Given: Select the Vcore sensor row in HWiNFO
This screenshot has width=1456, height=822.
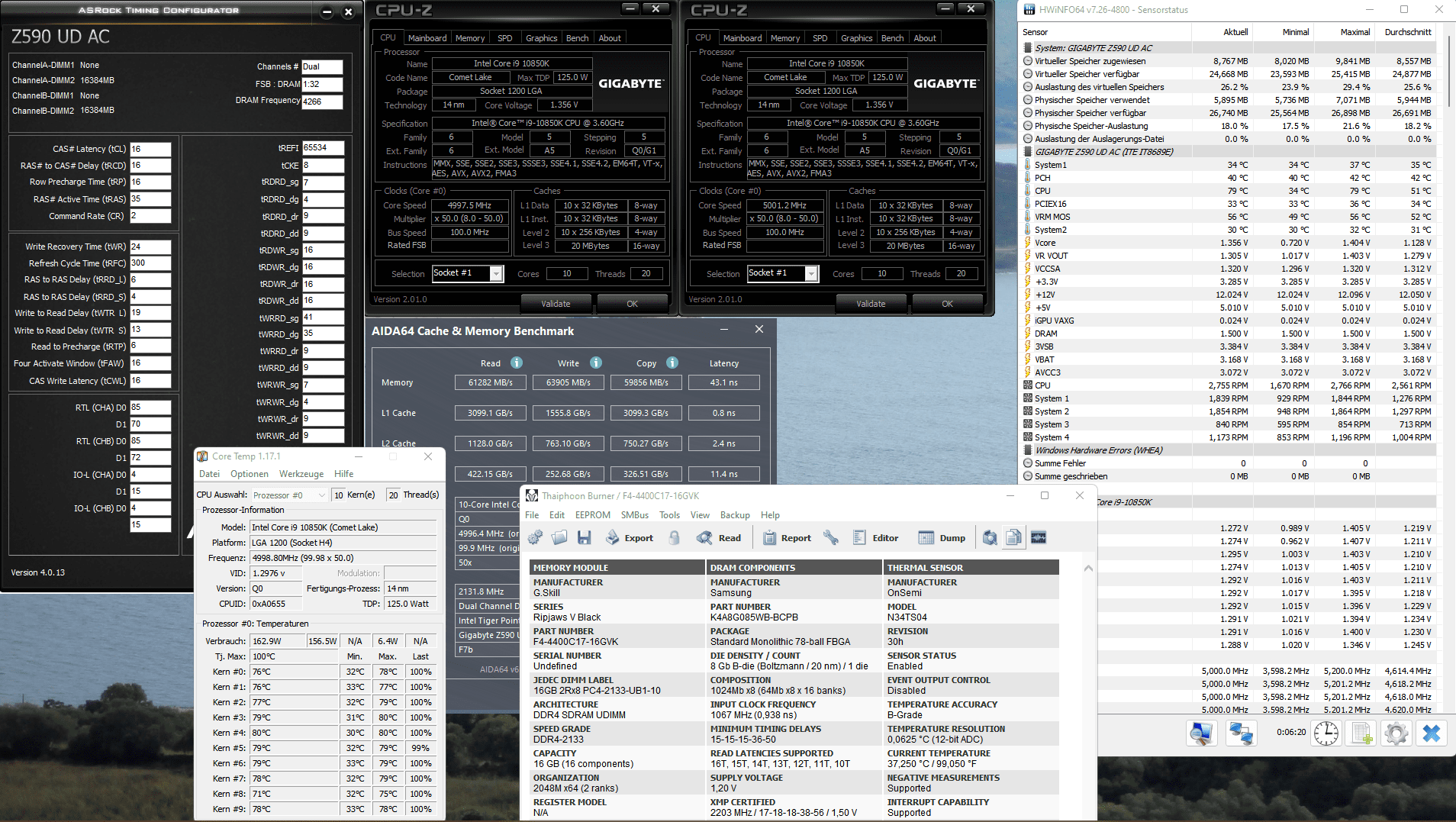Looking at the screenshot, I should 1228,243.
